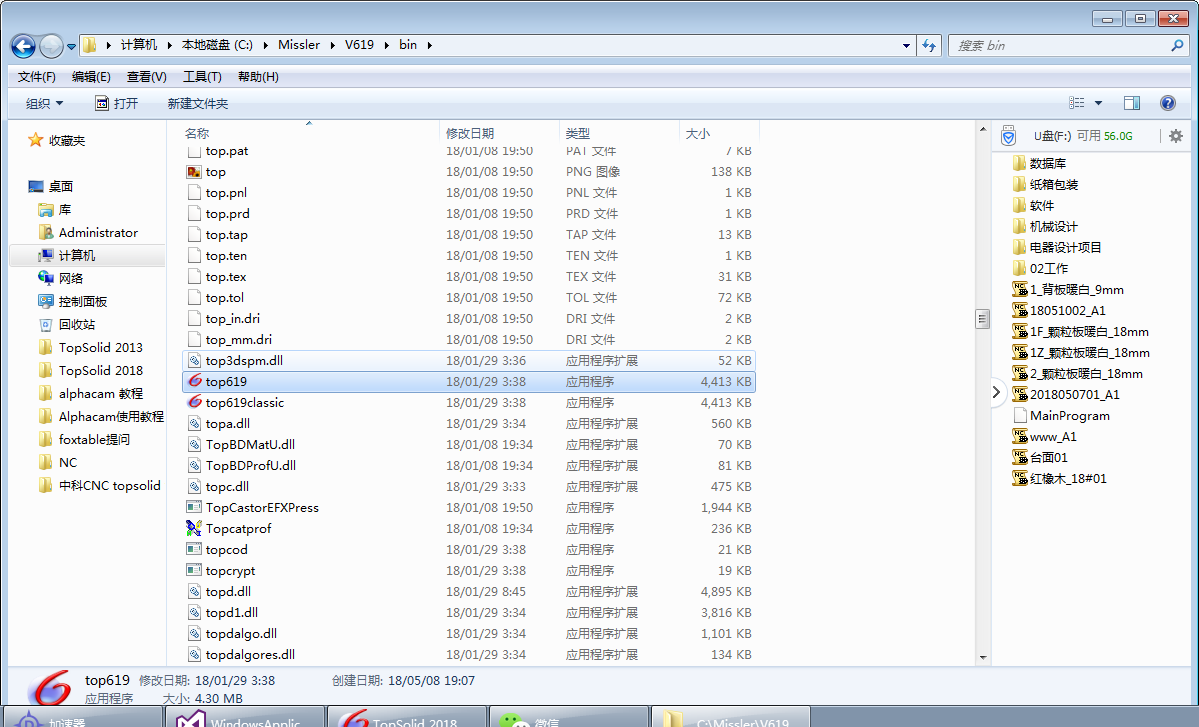The image size is (1199, 727).
Task: Expand the arrow after V619 in path
Action: [387, 45]
